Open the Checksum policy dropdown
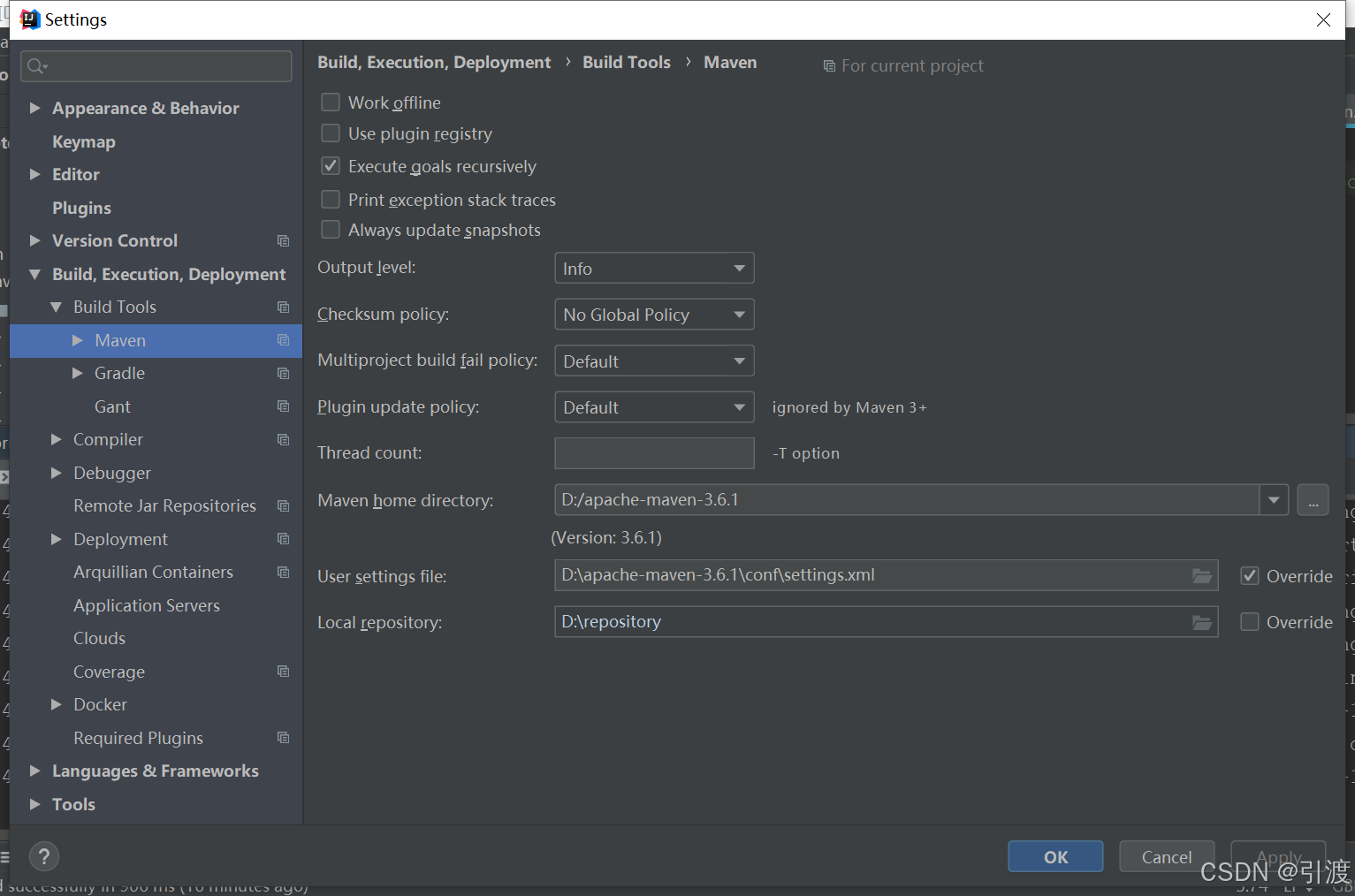The width and height of the screenshot is (1355, 896). pyautogui.click(x=654, y=315)
